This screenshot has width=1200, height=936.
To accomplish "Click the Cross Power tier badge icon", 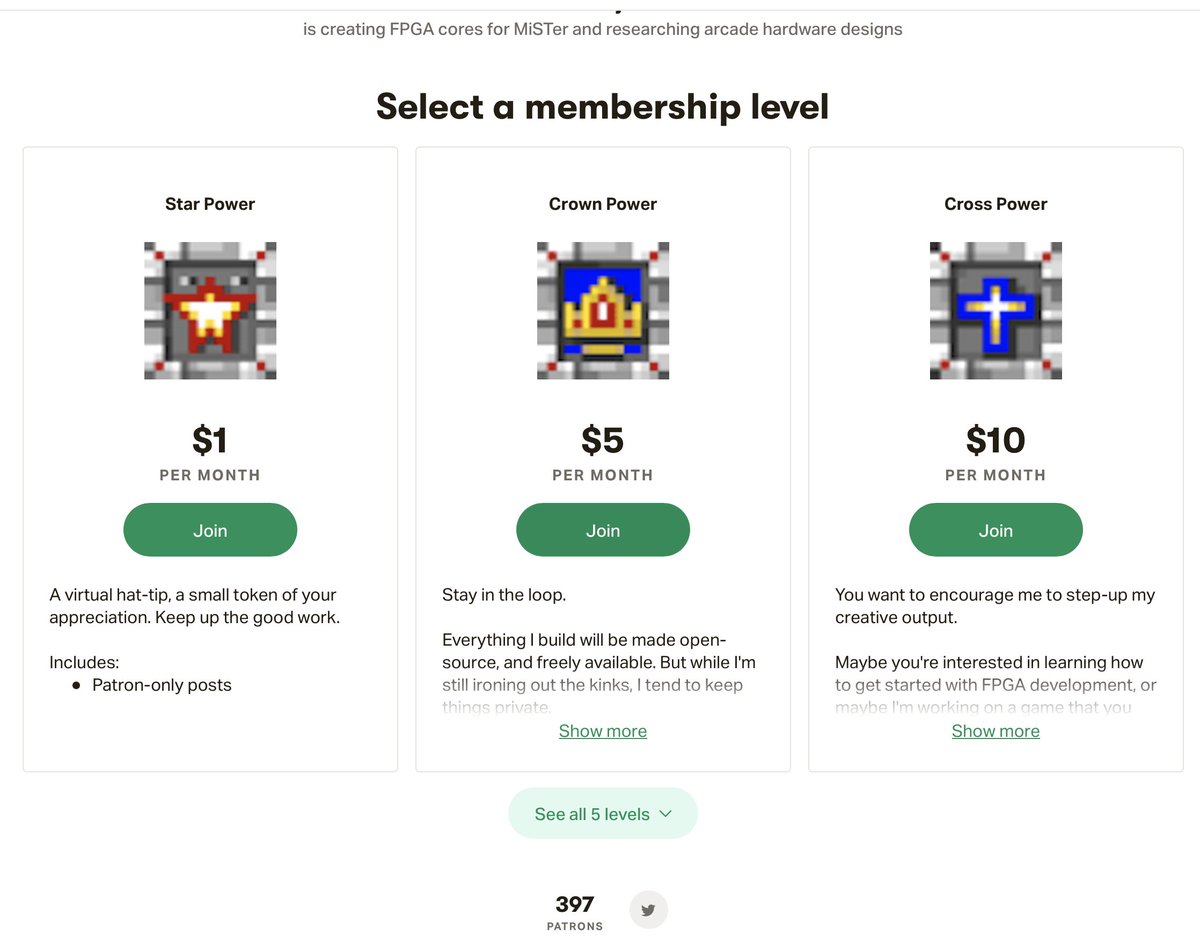I will click(996, 310).
